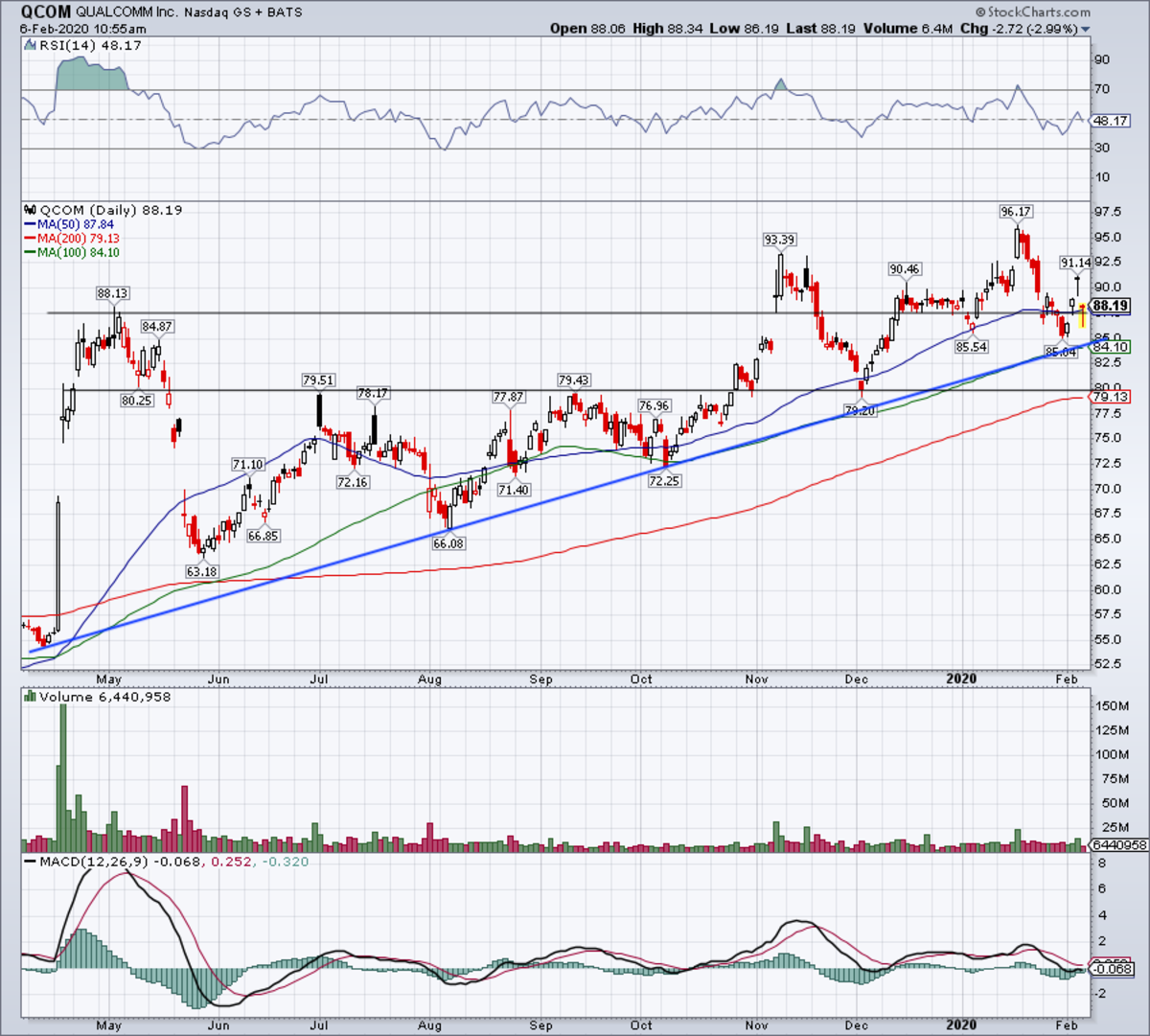Click the 63.18 low price label
The image size is (1150, 1036).
click(201, 571)
